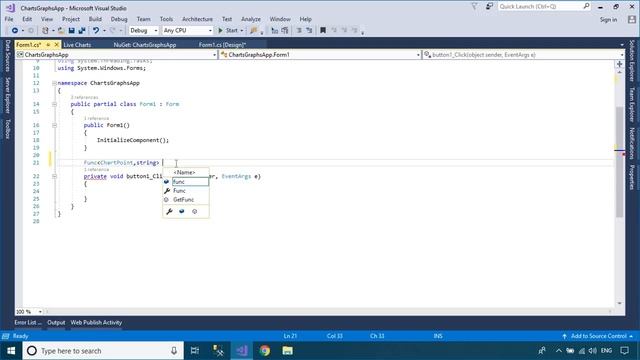Switch to NuGet: ChartsGraphsApp tab

coord(145,45)
